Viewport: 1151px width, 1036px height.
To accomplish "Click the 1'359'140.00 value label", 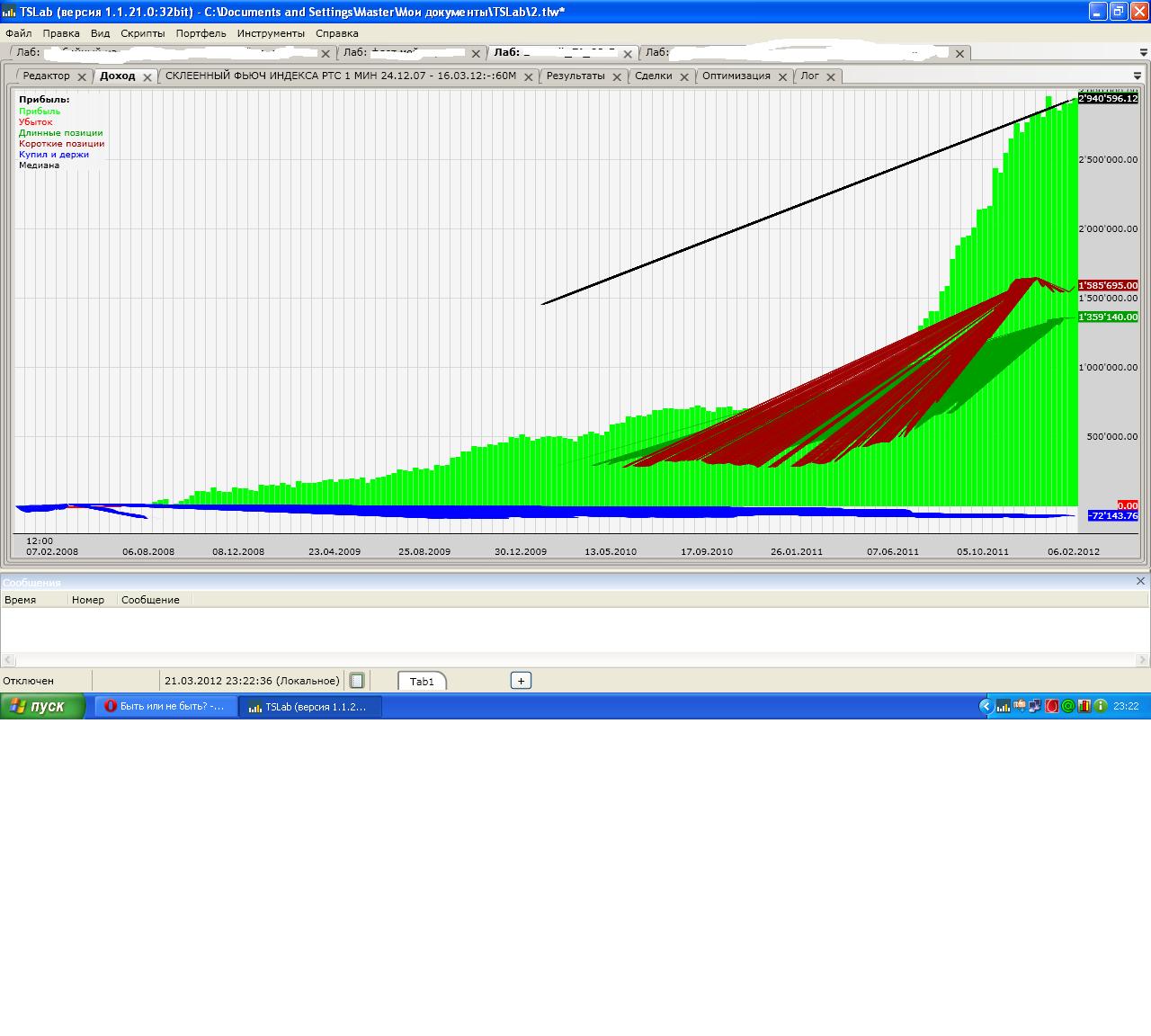I will pyautogui.click(x=1108, y=317).
